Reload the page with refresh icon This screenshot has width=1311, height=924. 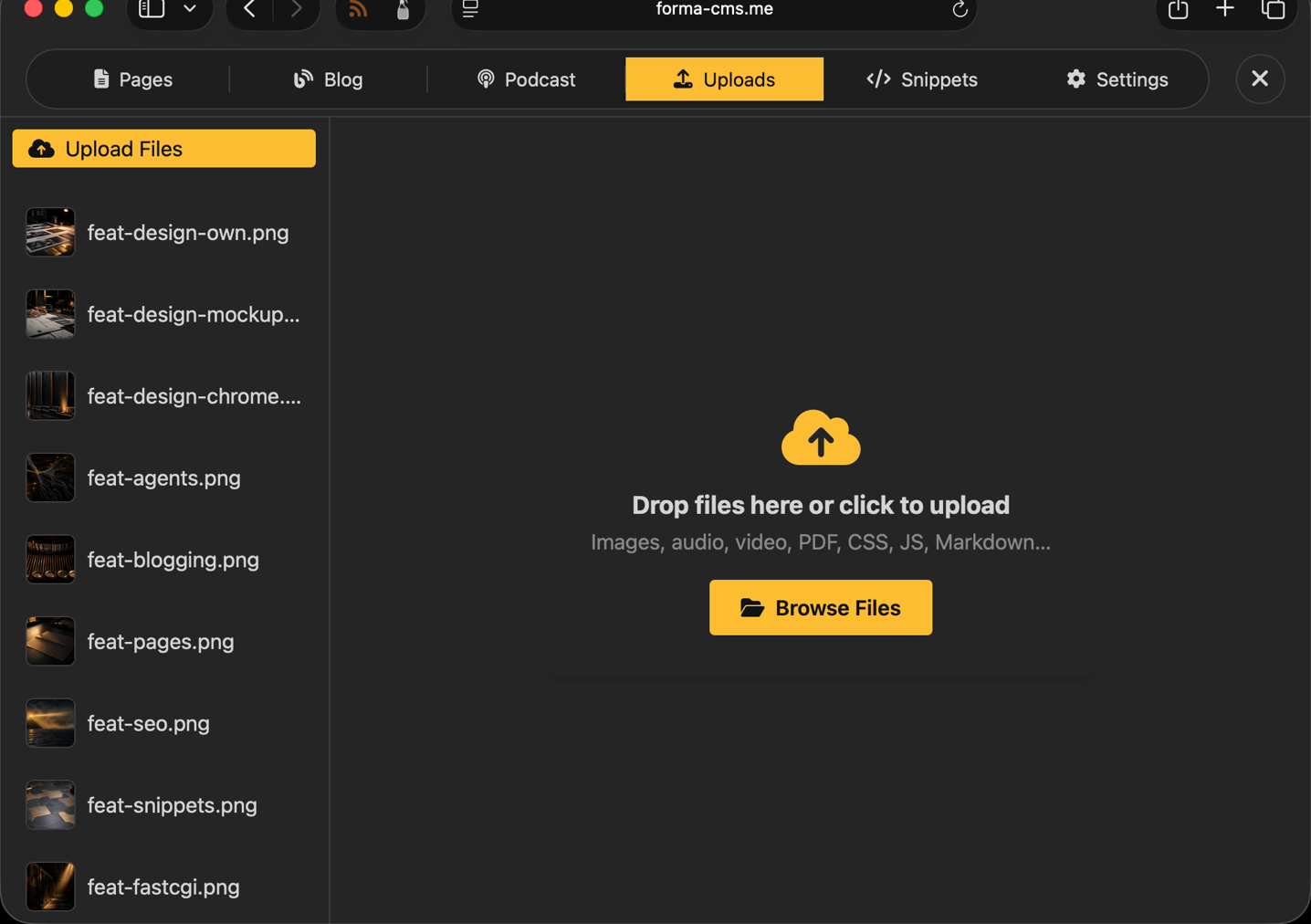click(960, 9)
